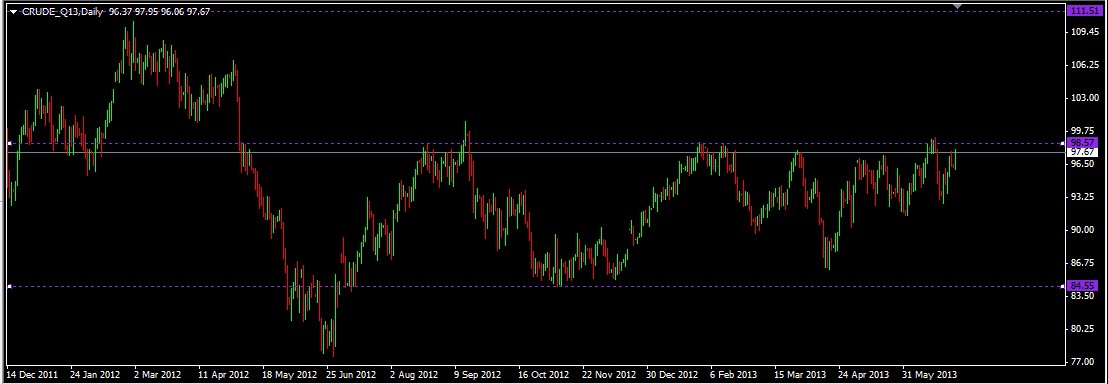Click the 11 Apr 2012 date label

coord(223,374)
